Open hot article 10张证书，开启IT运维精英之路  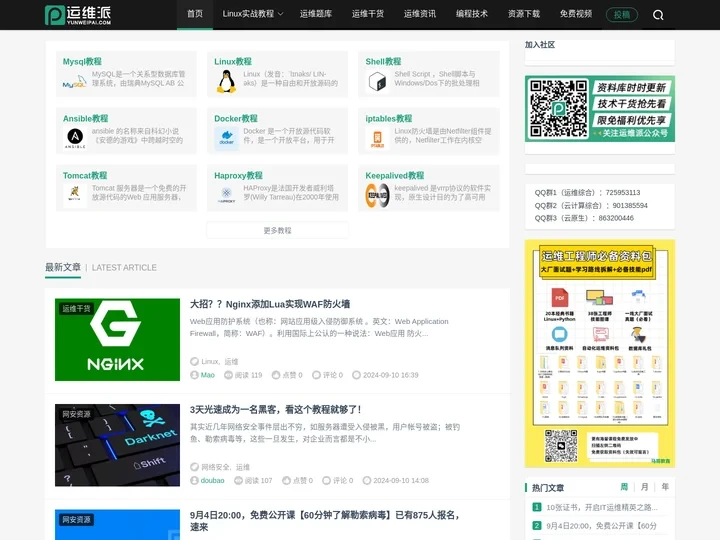click(x=602, y=507)
